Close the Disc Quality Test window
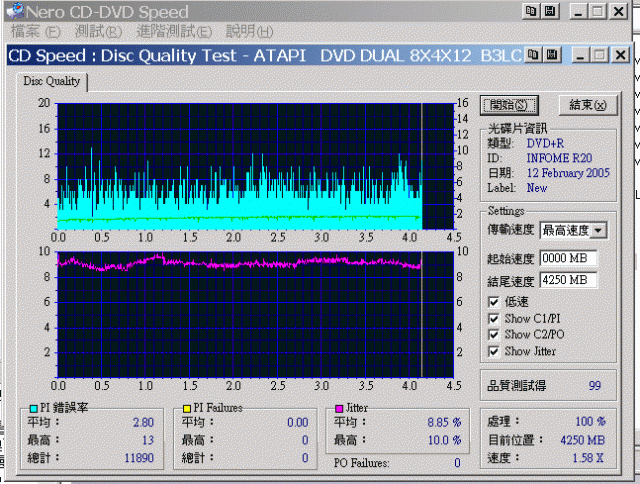640x484 pixels. coord(620,55)
